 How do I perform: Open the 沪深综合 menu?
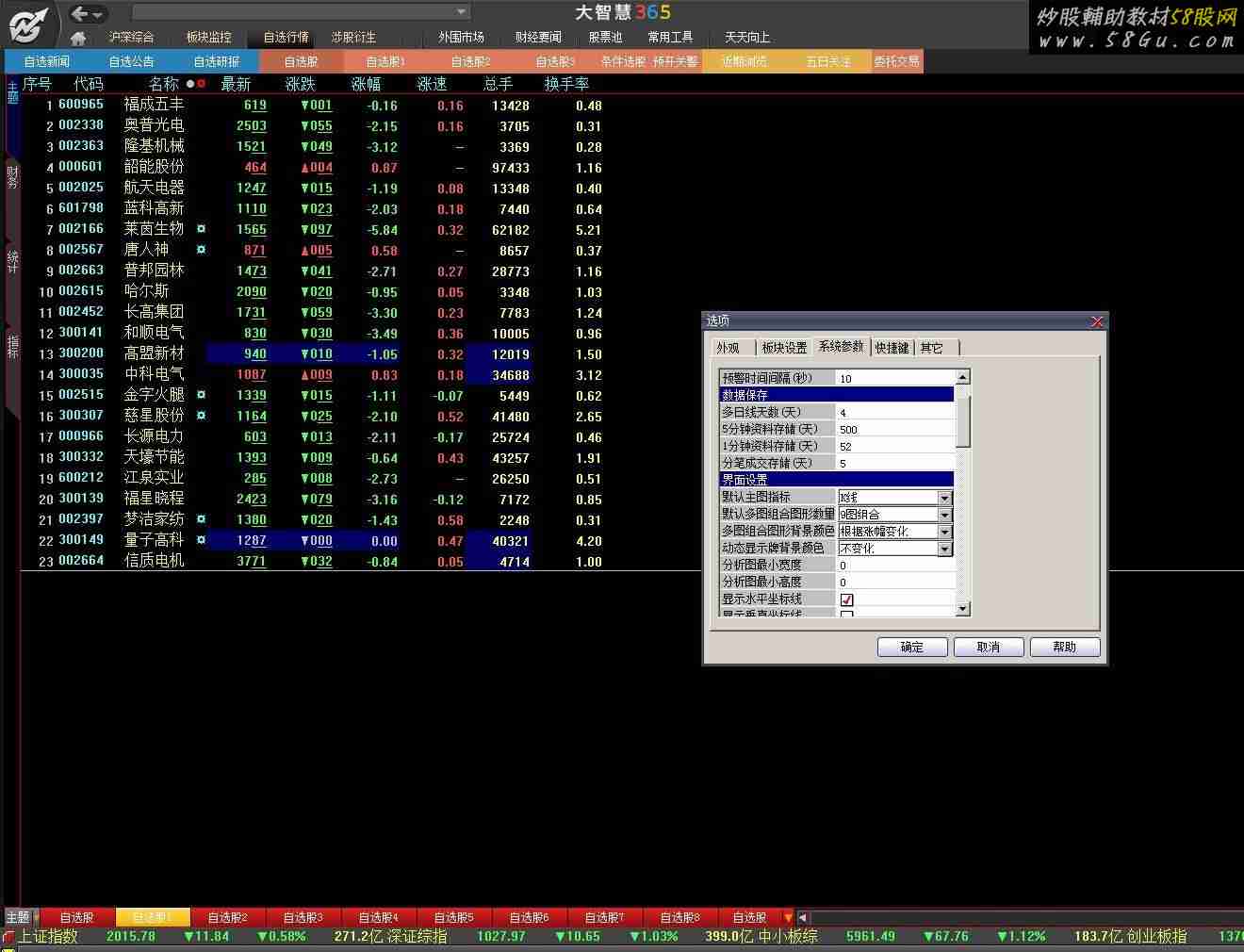coord(131,38)
